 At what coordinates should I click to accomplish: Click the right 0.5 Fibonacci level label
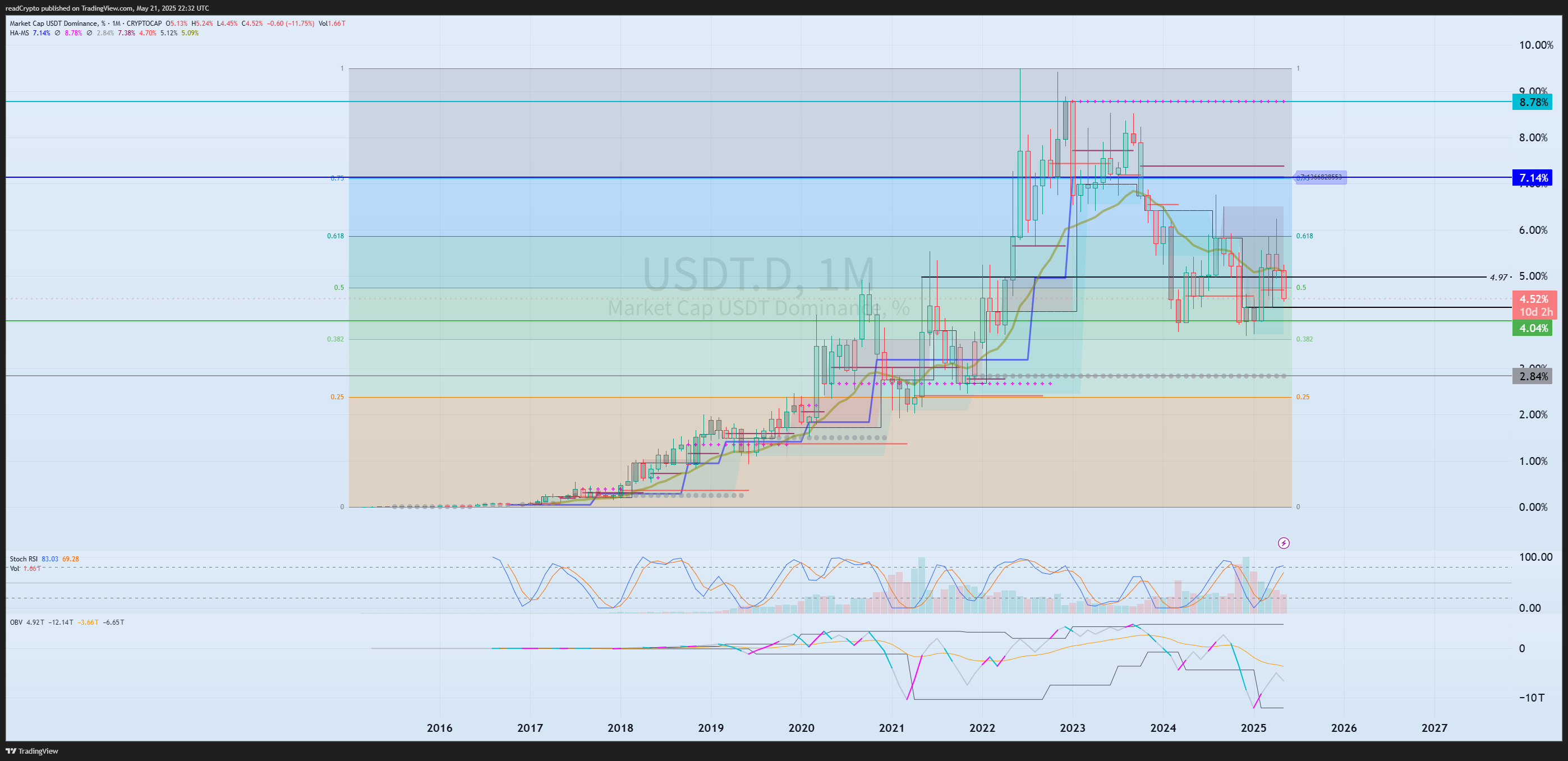(x=1301, y=287)
